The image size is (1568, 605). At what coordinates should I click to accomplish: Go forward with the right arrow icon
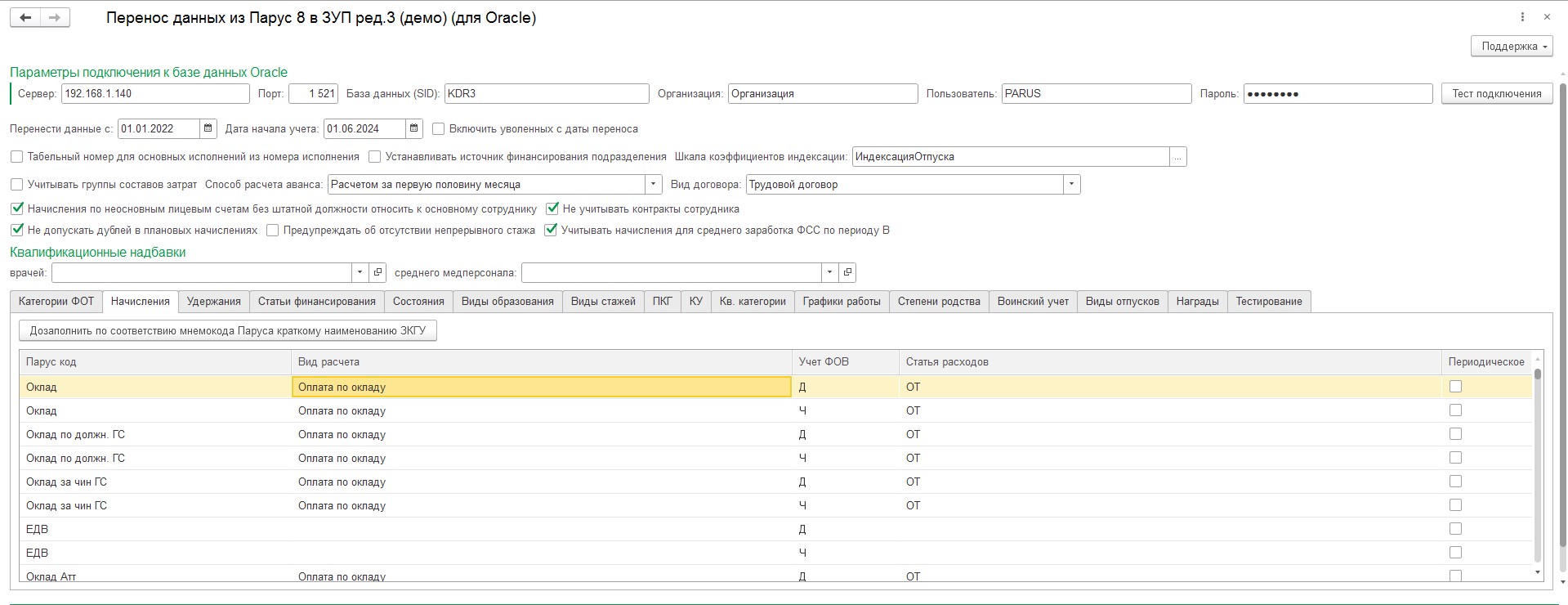tap(55, 17)
